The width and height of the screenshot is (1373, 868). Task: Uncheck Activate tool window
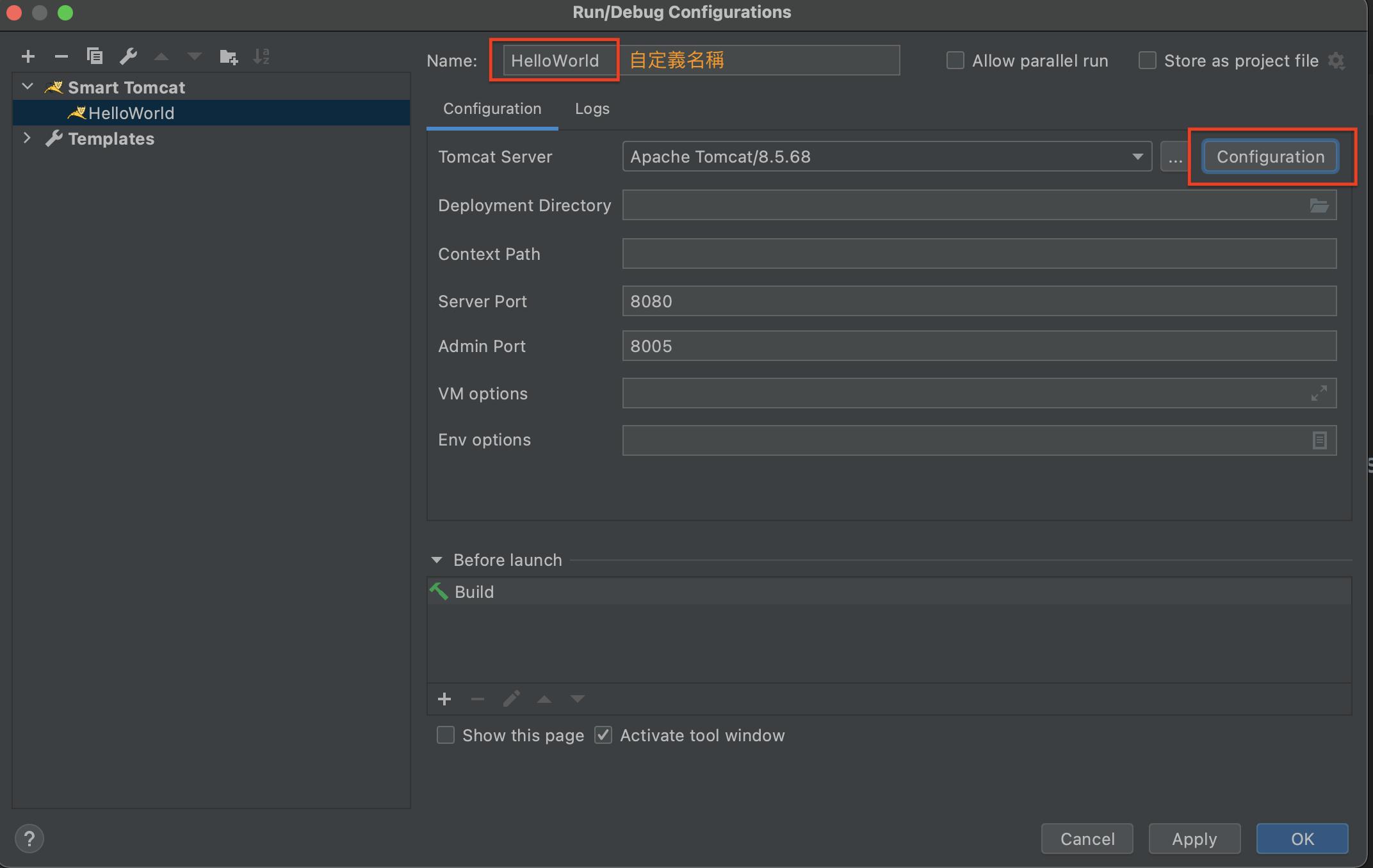point(603,735)
